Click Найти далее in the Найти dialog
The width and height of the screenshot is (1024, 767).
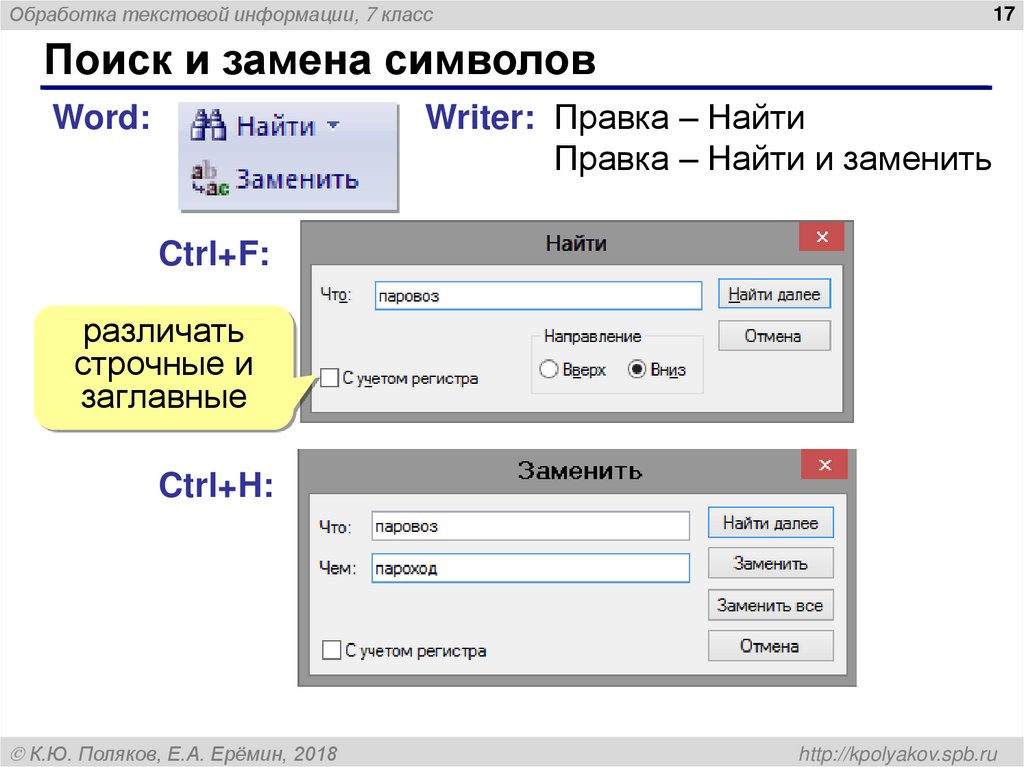point(775,294)
